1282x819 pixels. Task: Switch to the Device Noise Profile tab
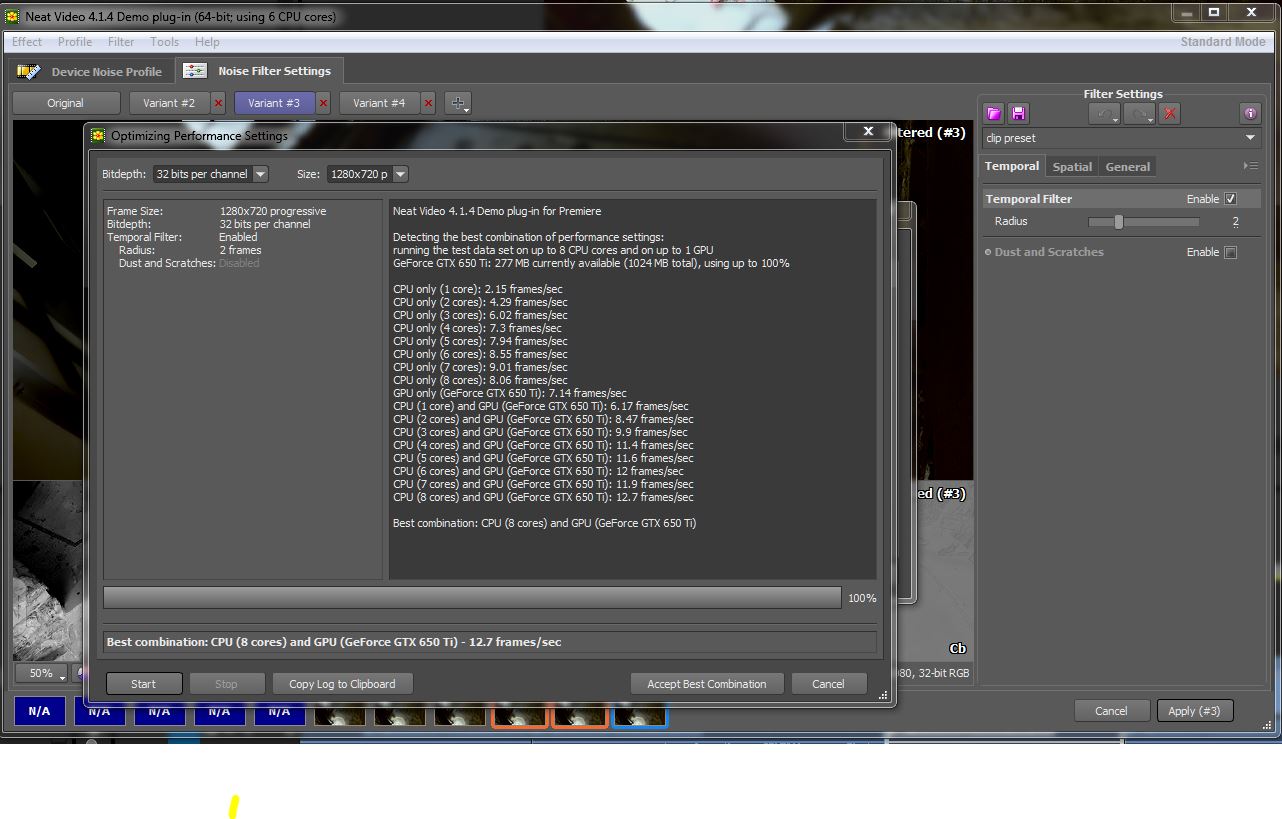pyautogui.click(x=91, y=72)
